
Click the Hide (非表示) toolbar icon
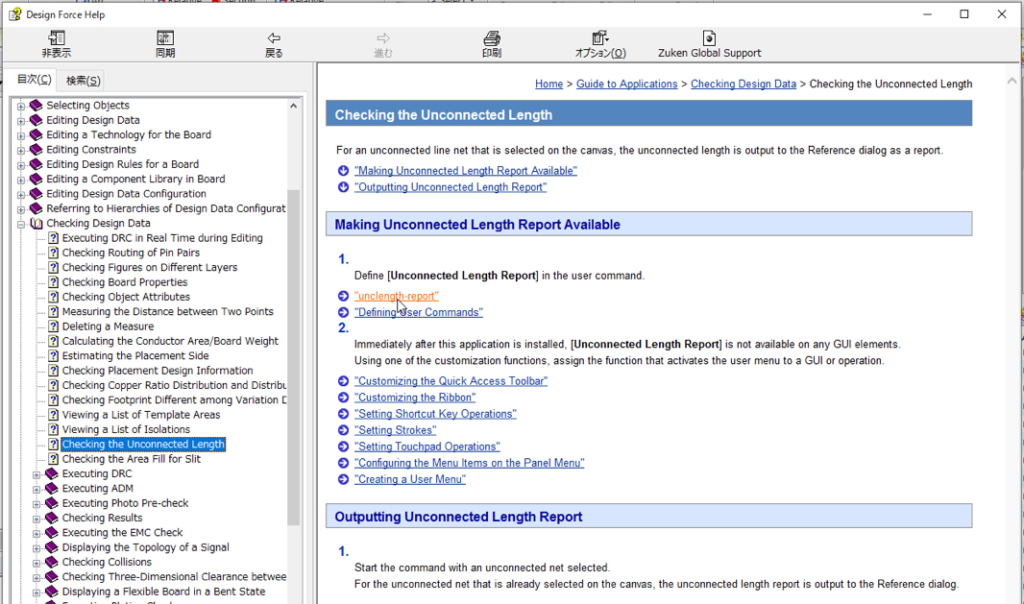click(56, 39)
